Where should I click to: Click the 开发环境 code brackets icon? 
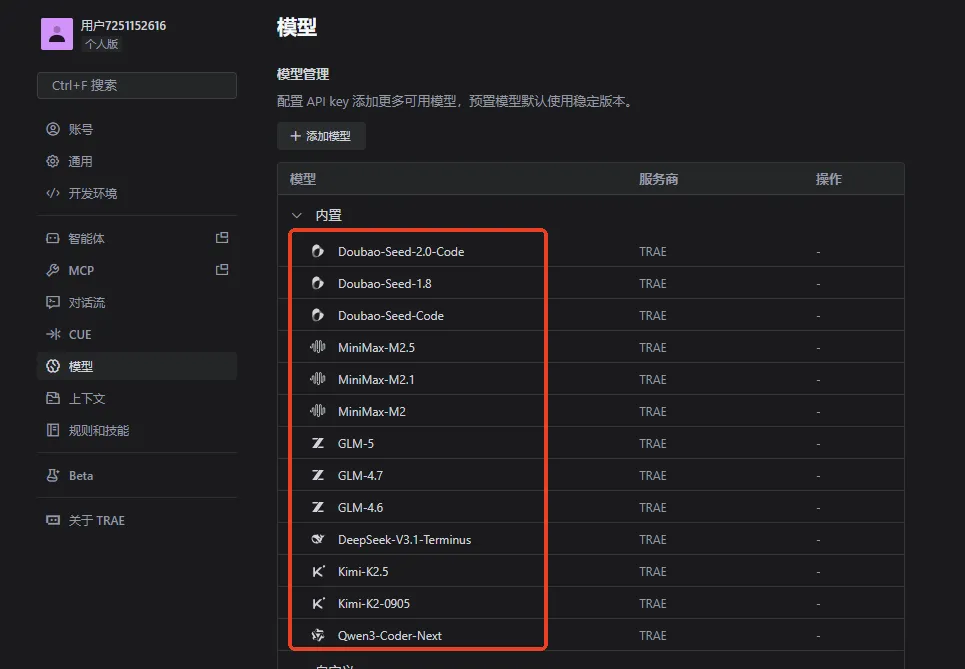(53, 193)
